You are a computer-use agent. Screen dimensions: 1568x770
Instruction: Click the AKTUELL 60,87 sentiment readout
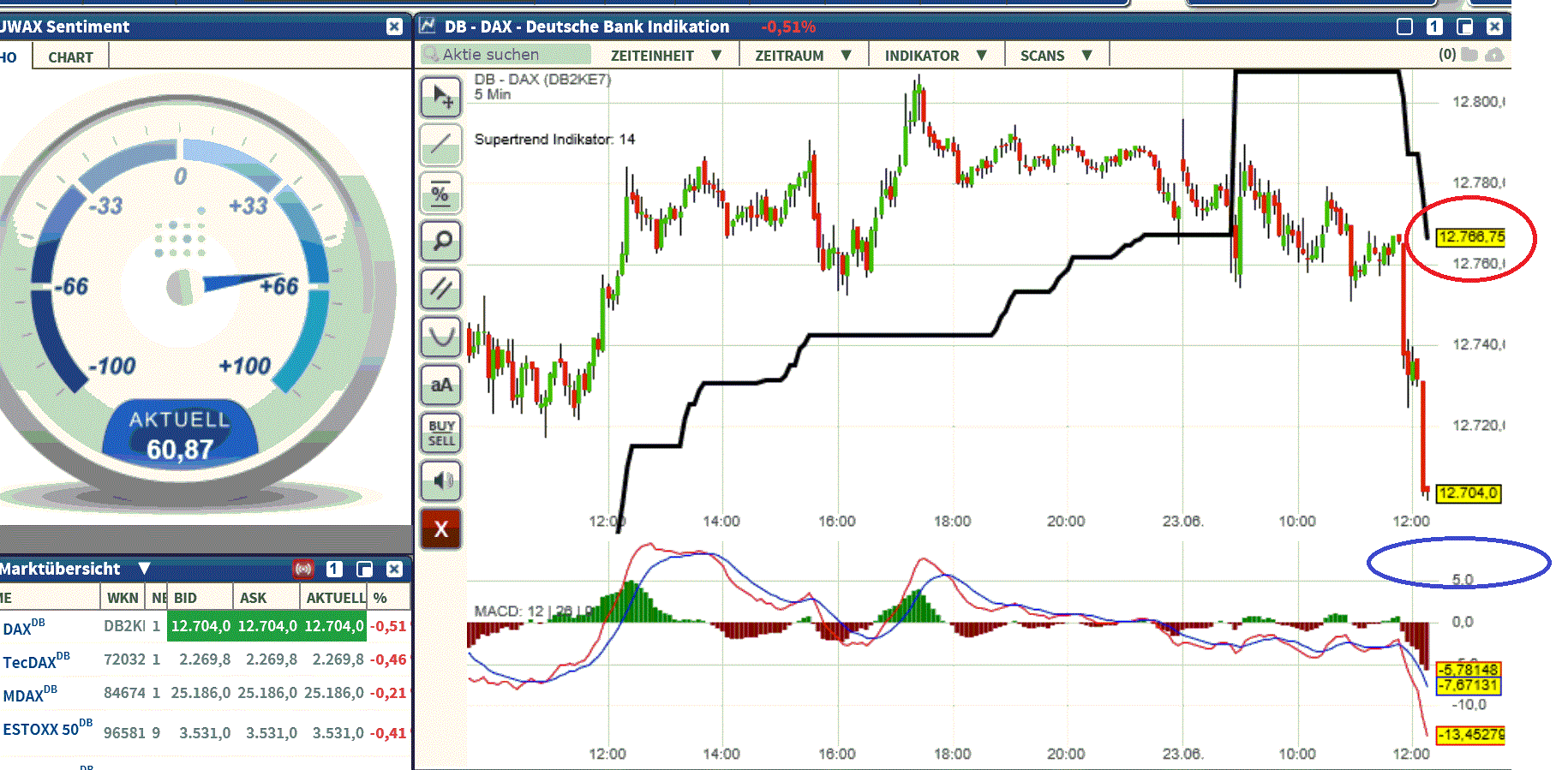[180, 437]
